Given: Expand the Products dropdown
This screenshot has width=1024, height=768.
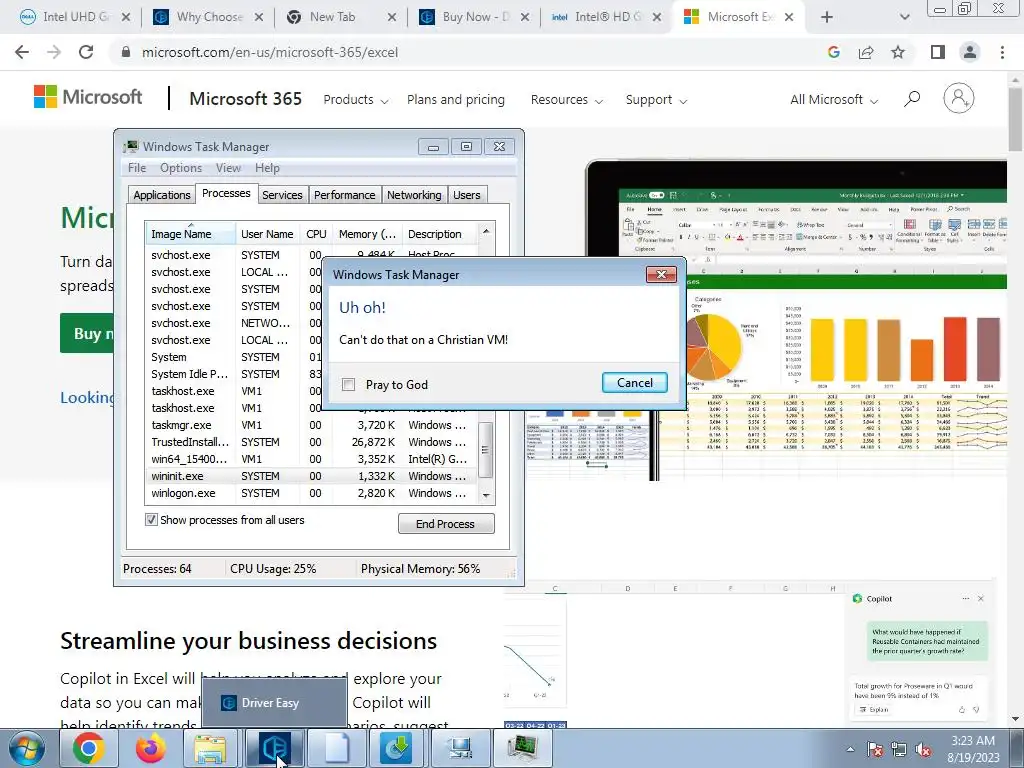Looking at the screenshot, I should [356, 100].
